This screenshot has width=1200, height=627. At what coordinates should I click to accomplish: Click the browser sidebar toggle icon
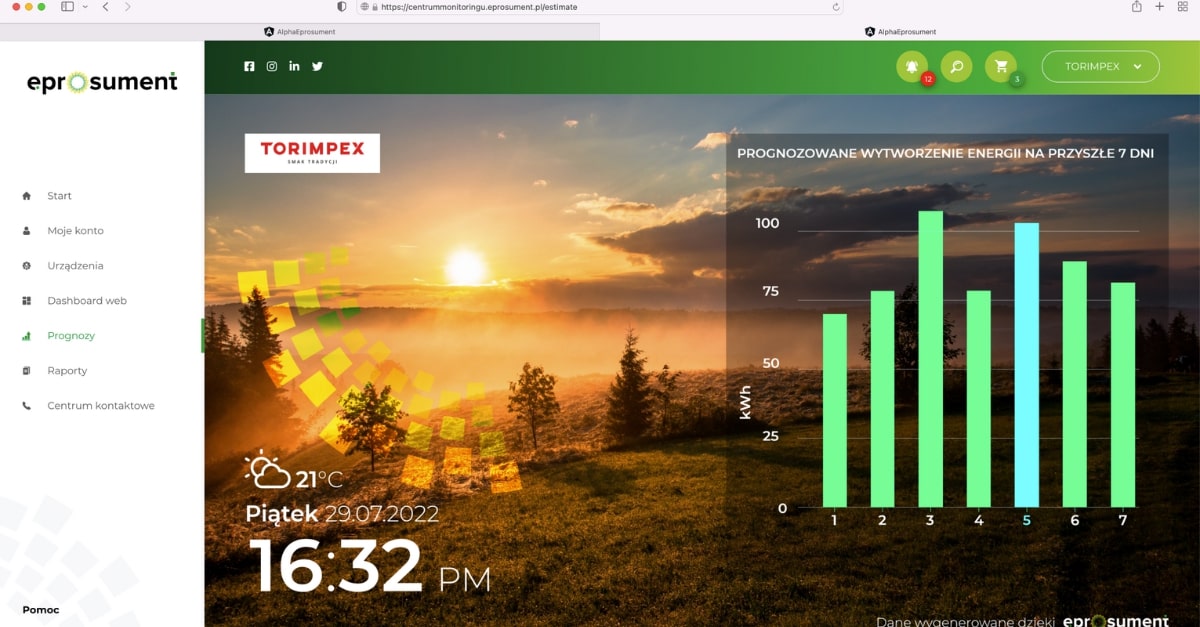pos(67,7)
